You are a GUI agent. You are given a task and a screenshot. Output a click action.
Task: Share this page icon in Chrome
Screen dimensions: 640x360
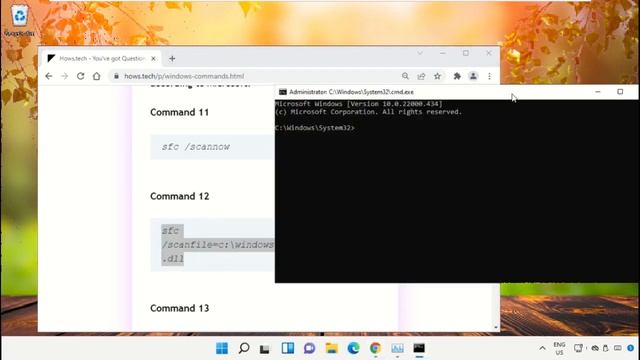421,76
